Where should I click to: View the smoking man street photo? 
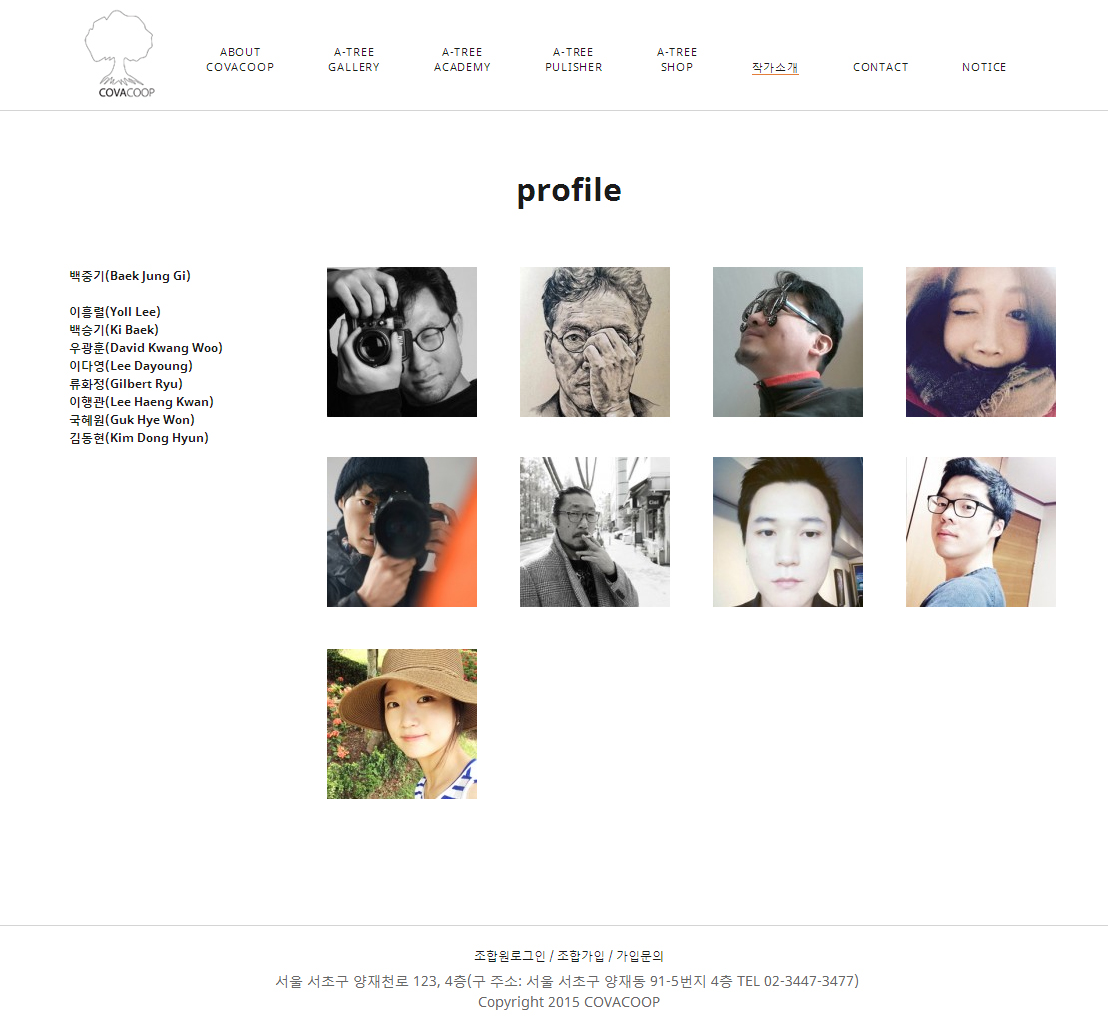(x=595, y=532)
